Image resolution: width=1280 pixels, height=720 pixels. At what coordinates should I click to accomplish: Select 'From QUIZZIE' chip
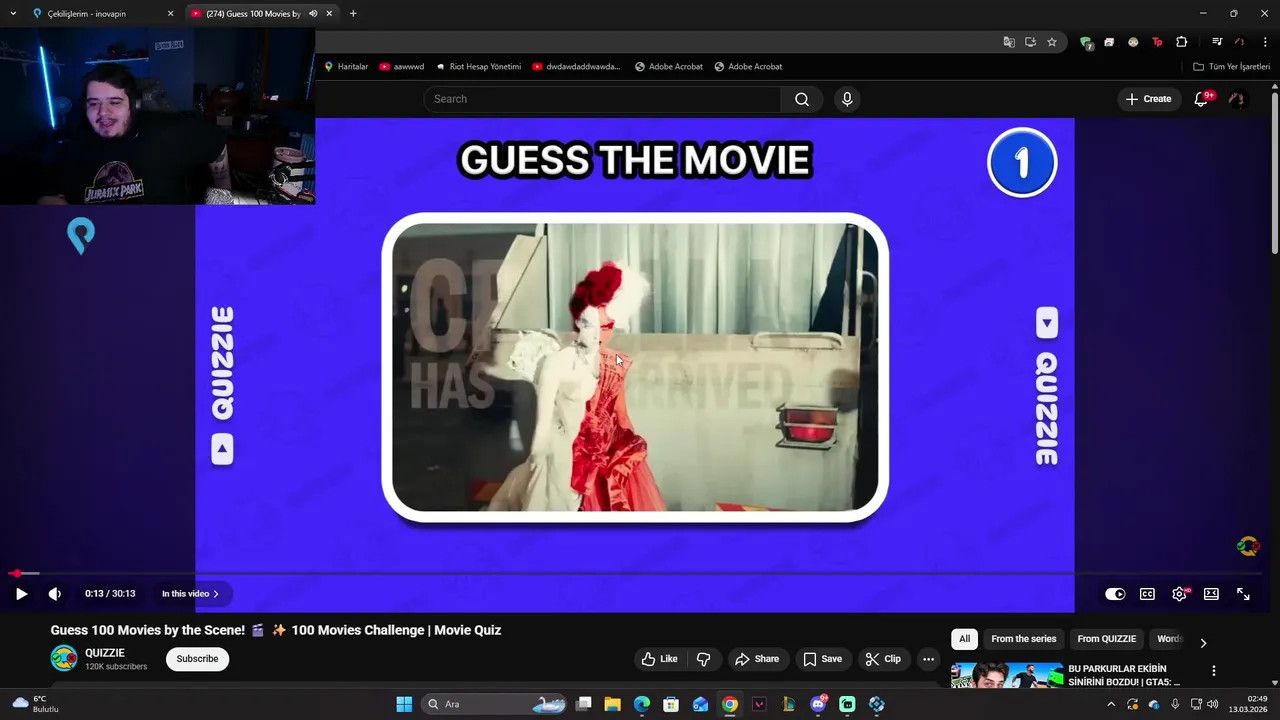[x=1106, y=639]
